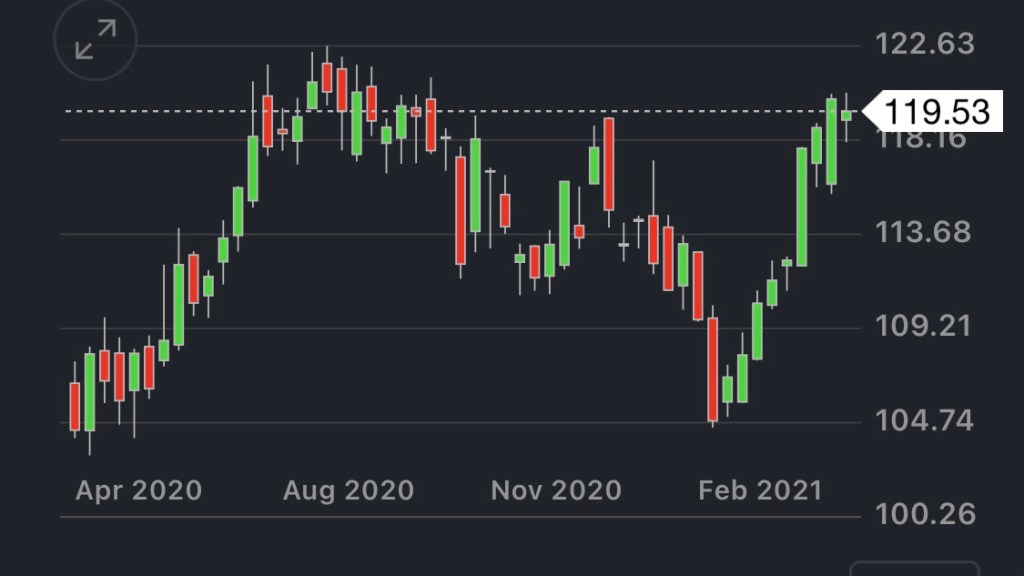The width and height of the screenshot is (1024, 576).
Task: Click the 113.68 price level label
Action: (923, 233)
